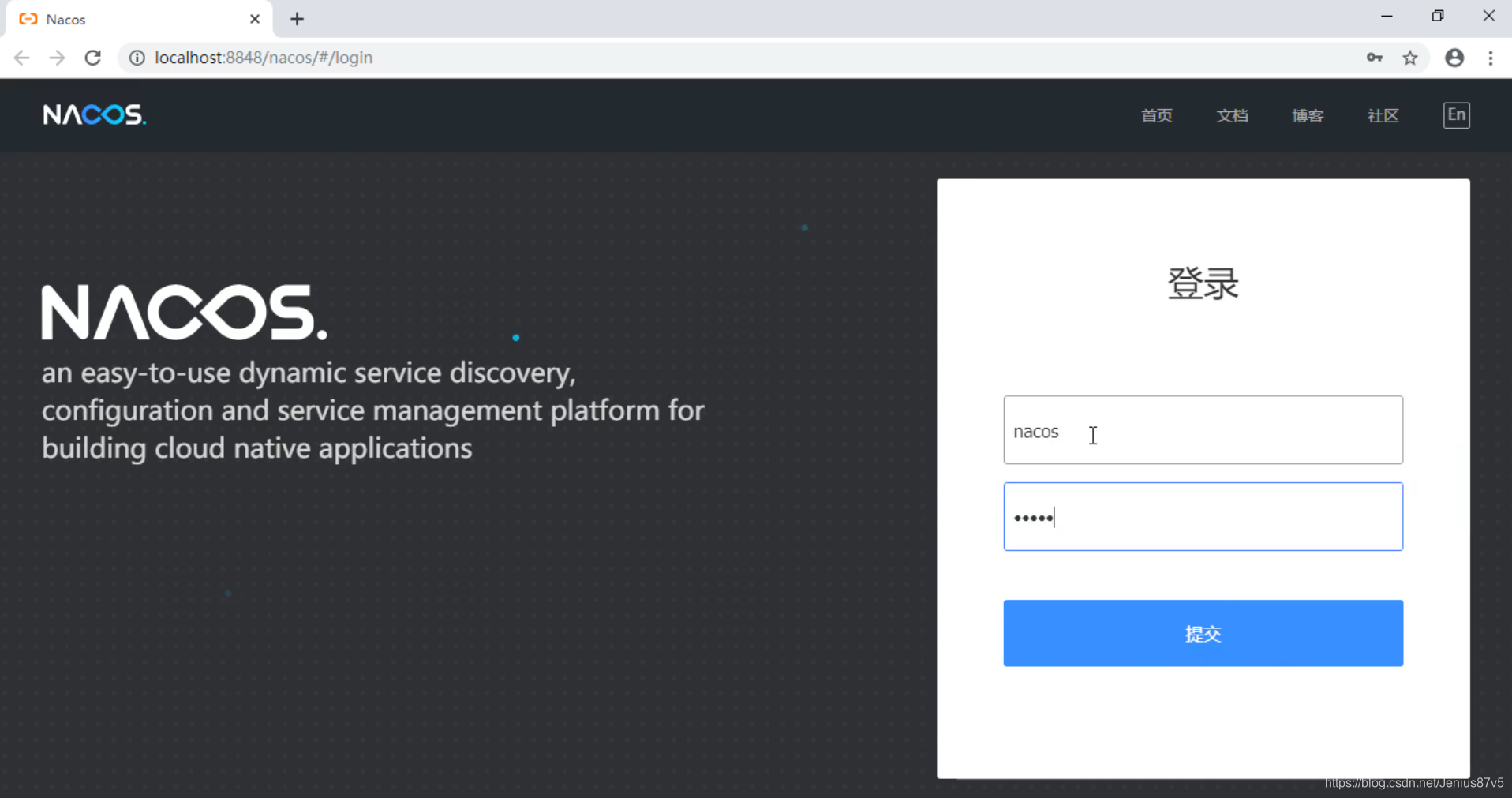1512x798 pixels.
Task: Open Chrome three-dot menu
Action: (x=1491, y=58)
